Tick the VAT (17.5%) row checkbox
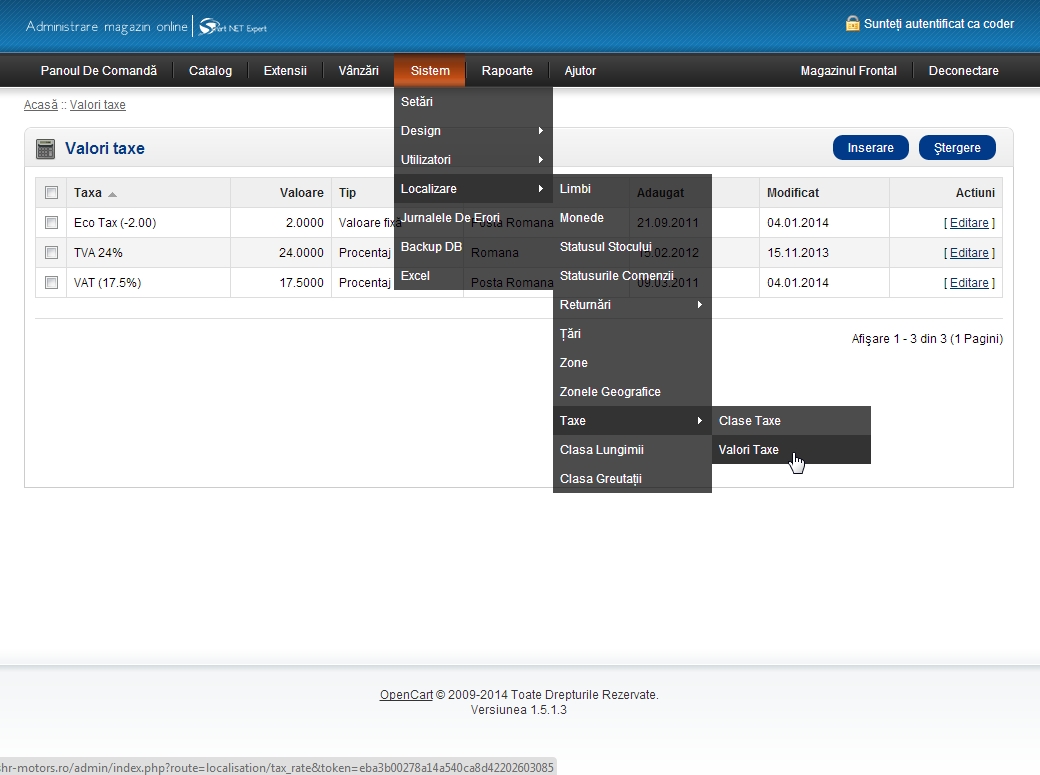The height and width of the screenshot is (775, 1040). coord(51,283)
